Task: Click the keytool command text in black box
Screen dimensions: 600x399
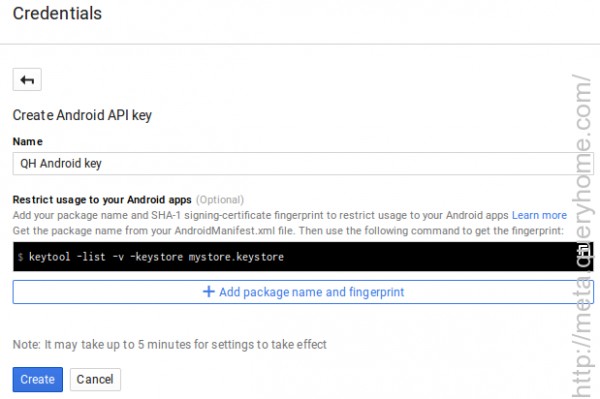Action: click(156, 257)
